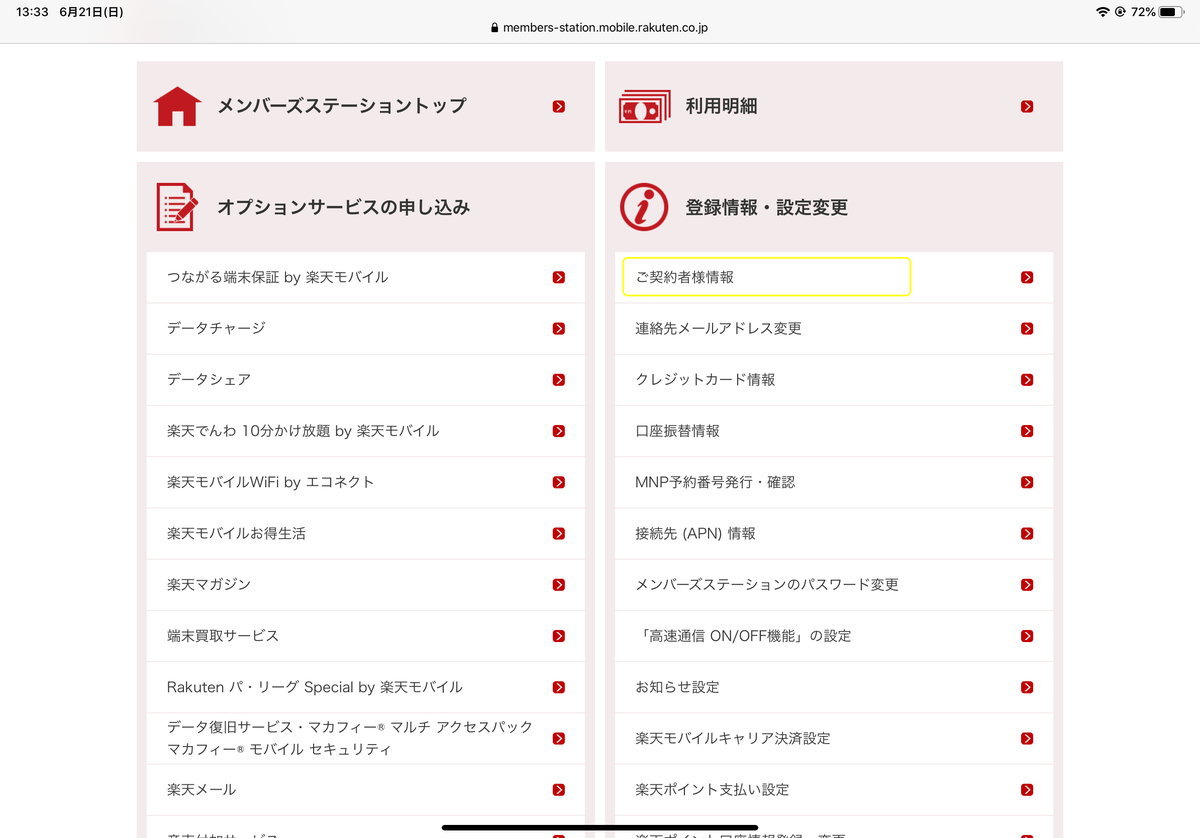
Task: Click arrow icon on データチャージ row
Action: tap(559, 328)
